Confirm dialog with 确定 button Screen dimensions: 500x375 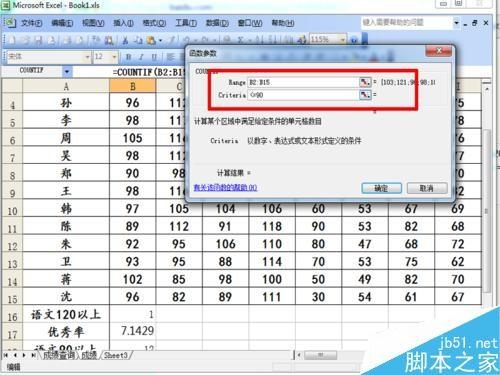pyautogui.click(x=381, y=188)
